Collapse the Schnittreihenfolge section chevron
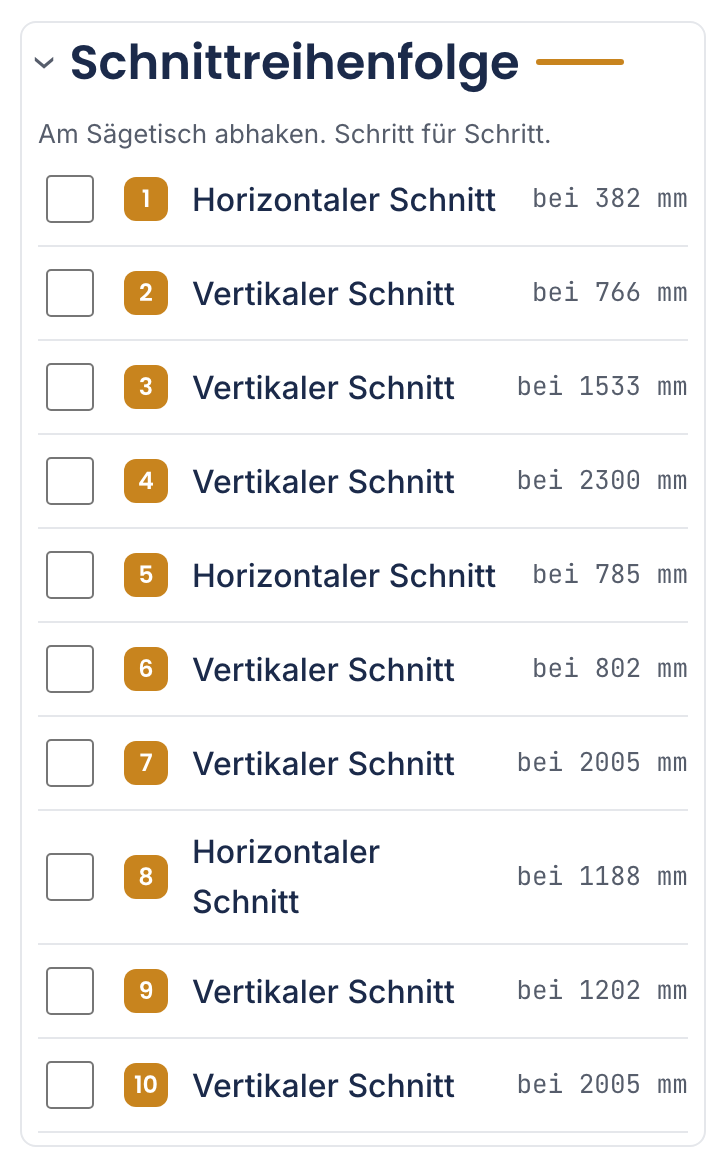The height and width of the screenshot is (1166, 726). [x=45, y=62]
